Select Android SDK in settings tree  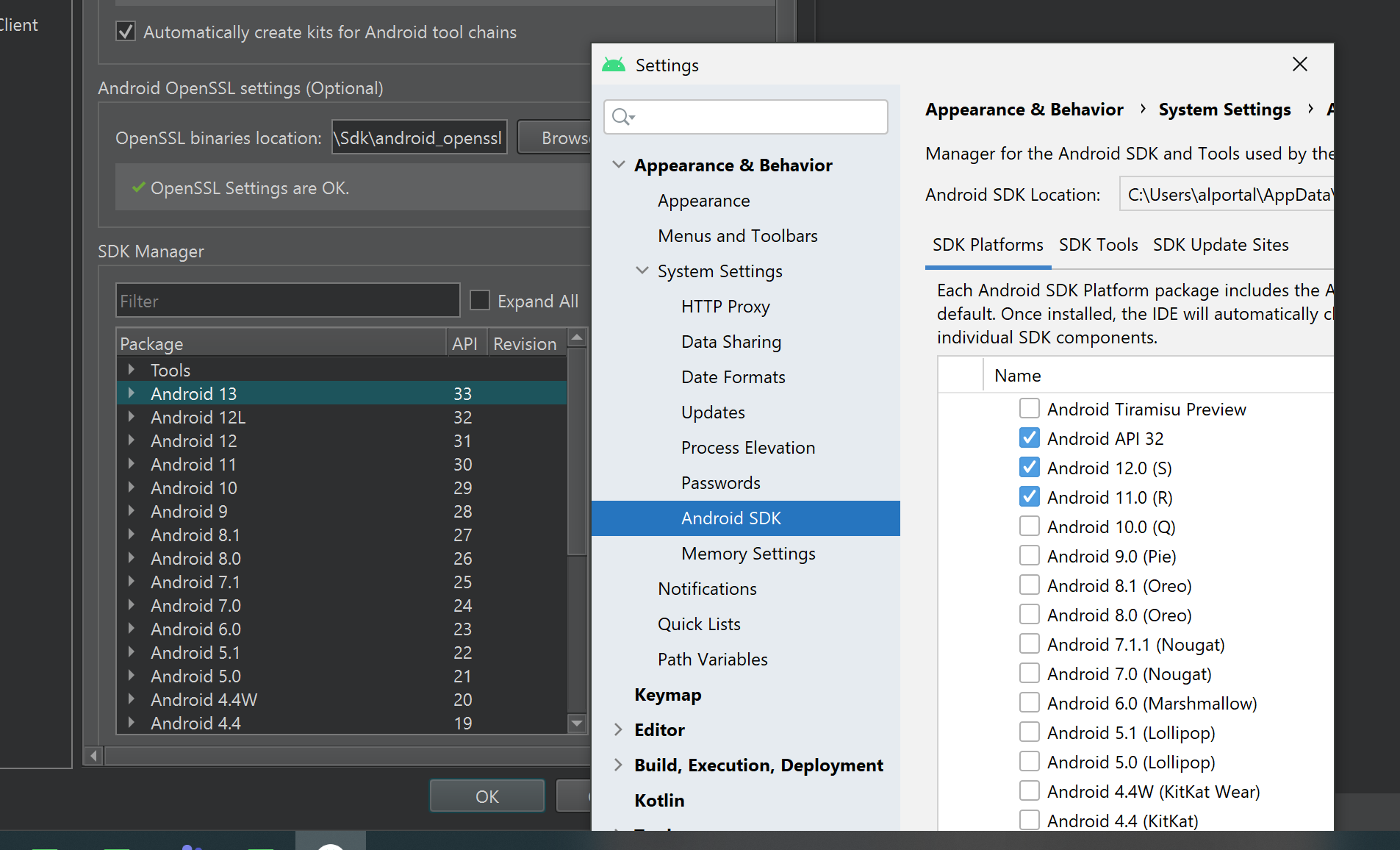point(746,518)
